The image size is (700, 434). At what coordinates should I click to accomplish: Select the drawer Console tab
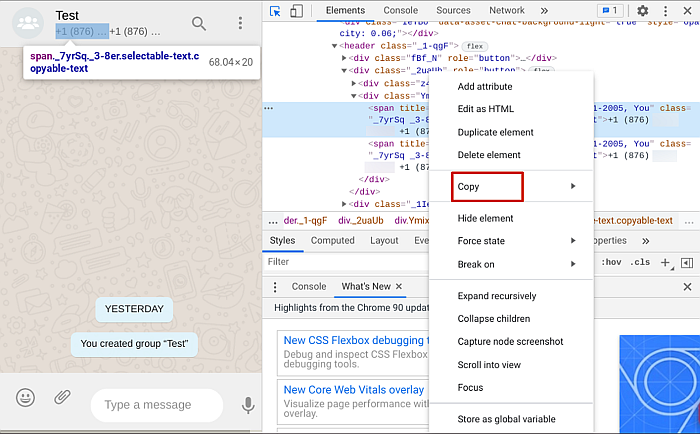tap(308, 287)
